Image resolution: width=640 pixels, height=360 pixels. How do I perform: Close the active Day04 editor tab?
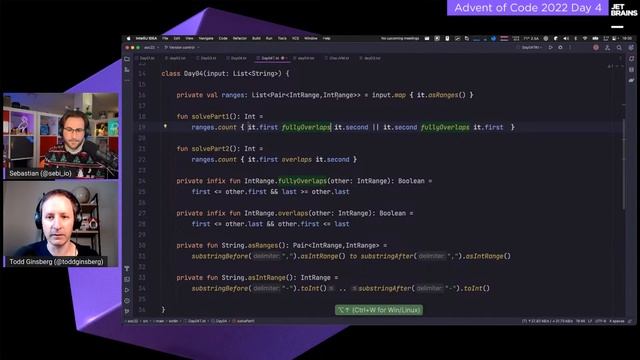point(287,58)
